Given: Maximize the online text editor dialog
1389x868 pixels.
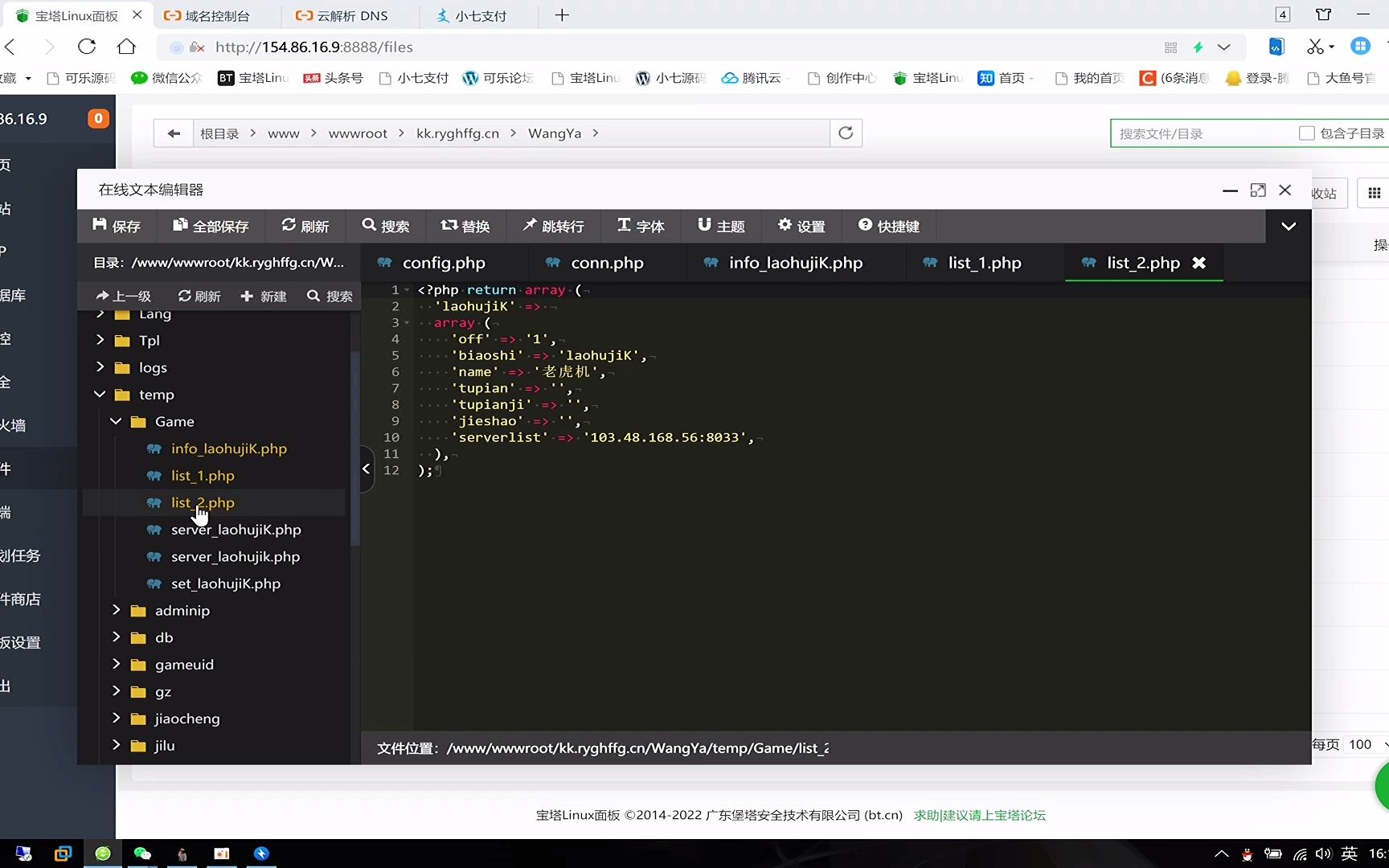Looking at the screenshot, I should click(x=1258, y=190).
